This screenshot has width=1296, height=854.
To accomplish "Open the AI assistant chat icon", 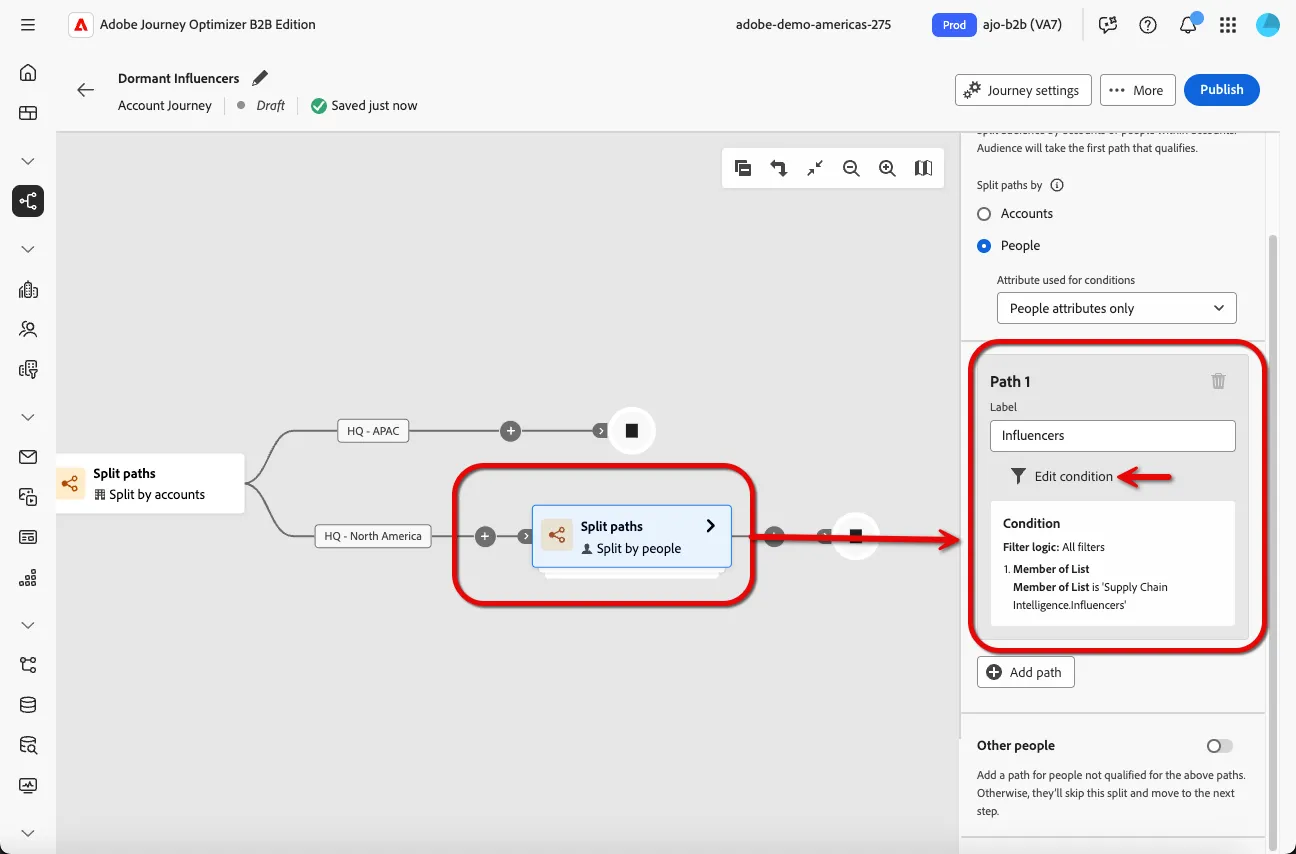I will coord(1108,25).
